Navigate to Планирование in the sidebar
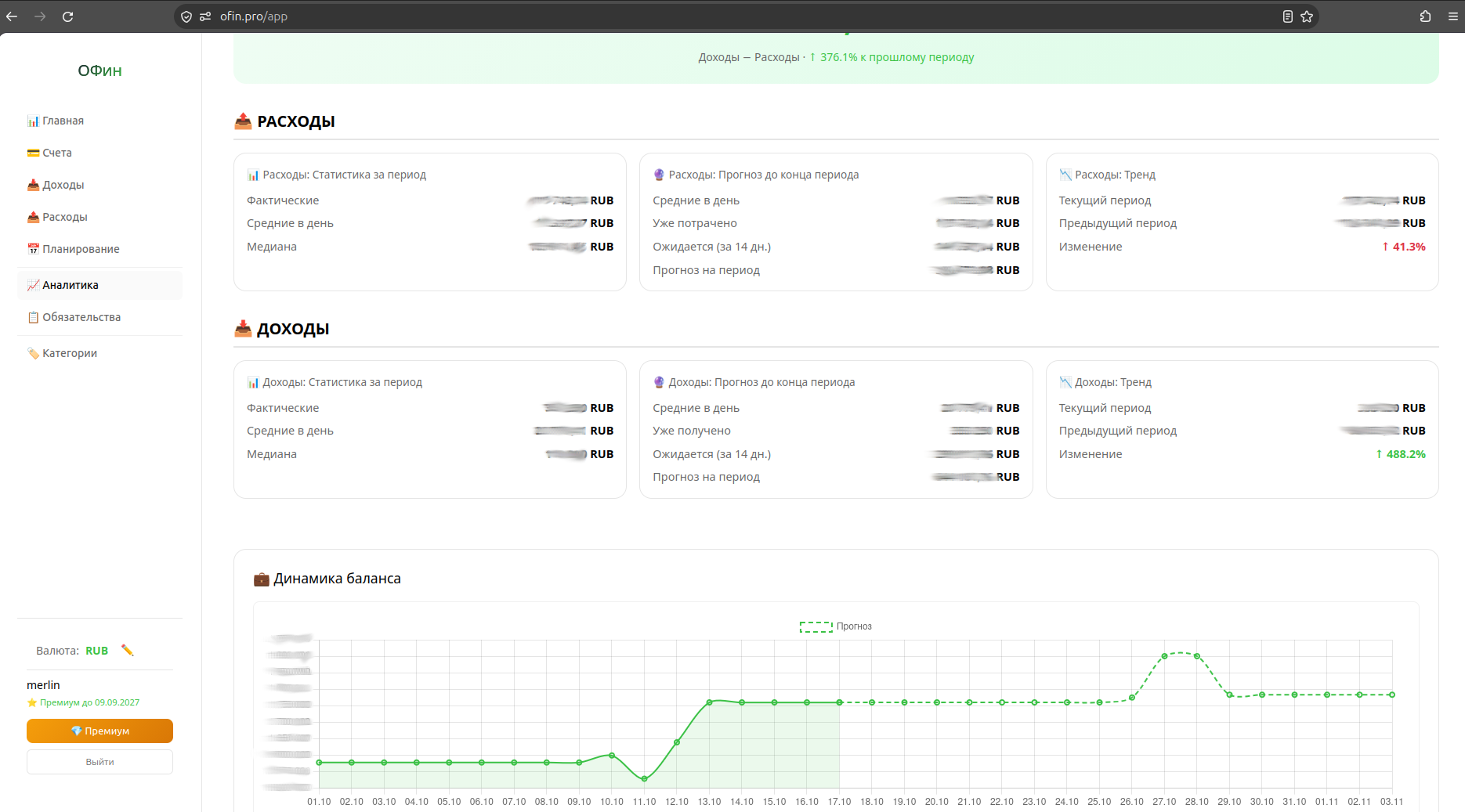 coord(99,249)
